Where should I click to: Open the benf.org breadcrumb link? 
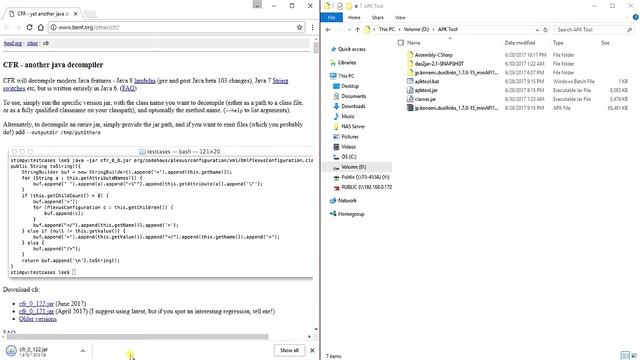tap(13, 43)
